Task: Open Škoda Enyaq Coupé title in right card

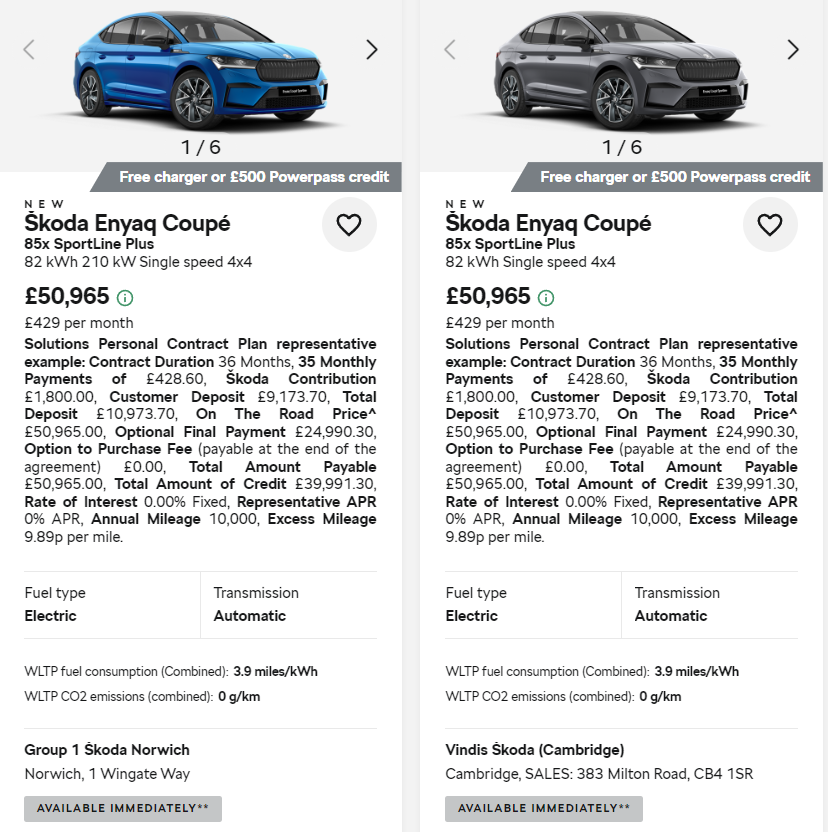Action: click(x=548, y=223)
